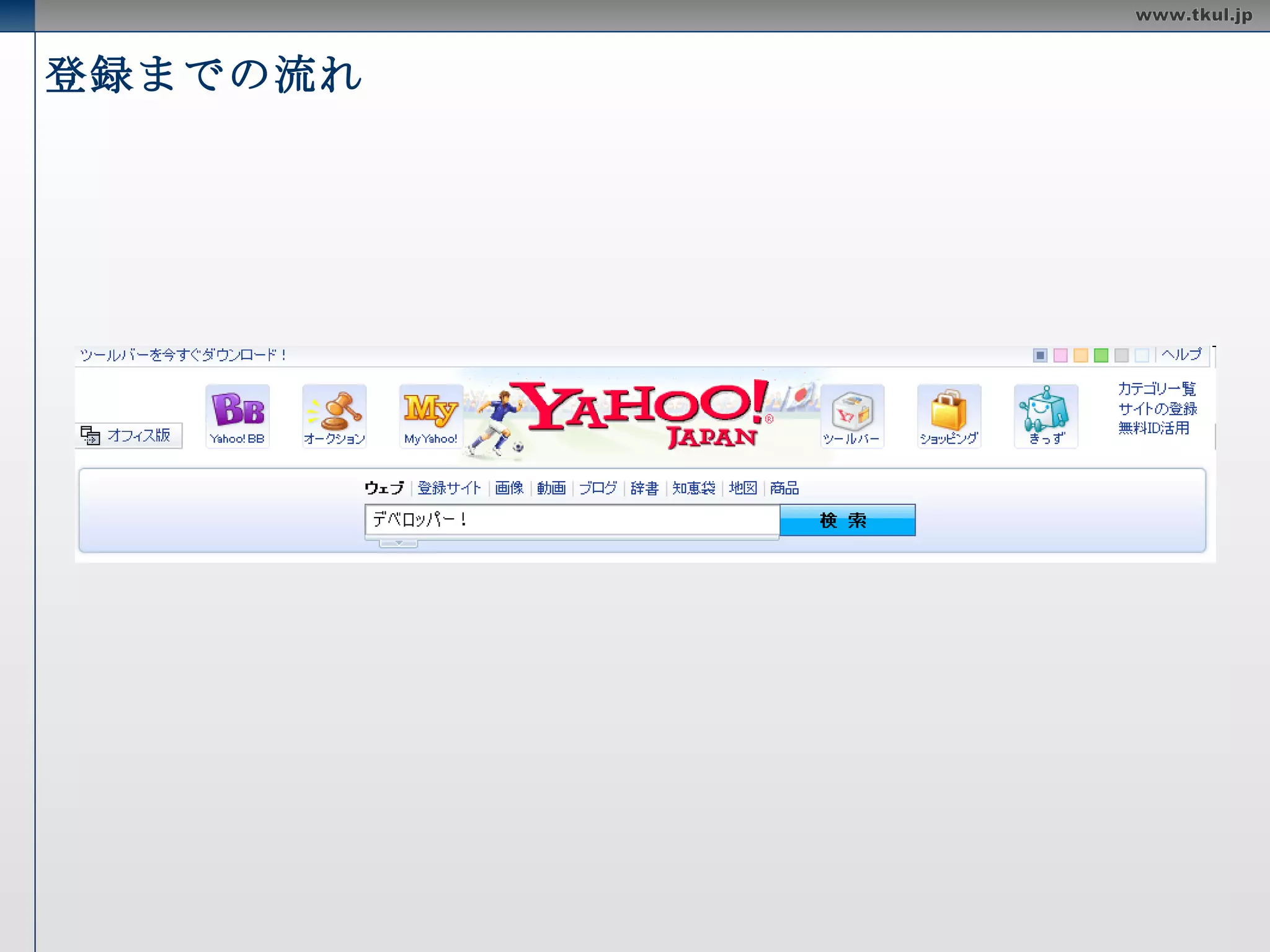The height and width of the screenshot is (952, 1270).
Task: Open the カテゴリ一覧 link
Action: coord(1157,389)
